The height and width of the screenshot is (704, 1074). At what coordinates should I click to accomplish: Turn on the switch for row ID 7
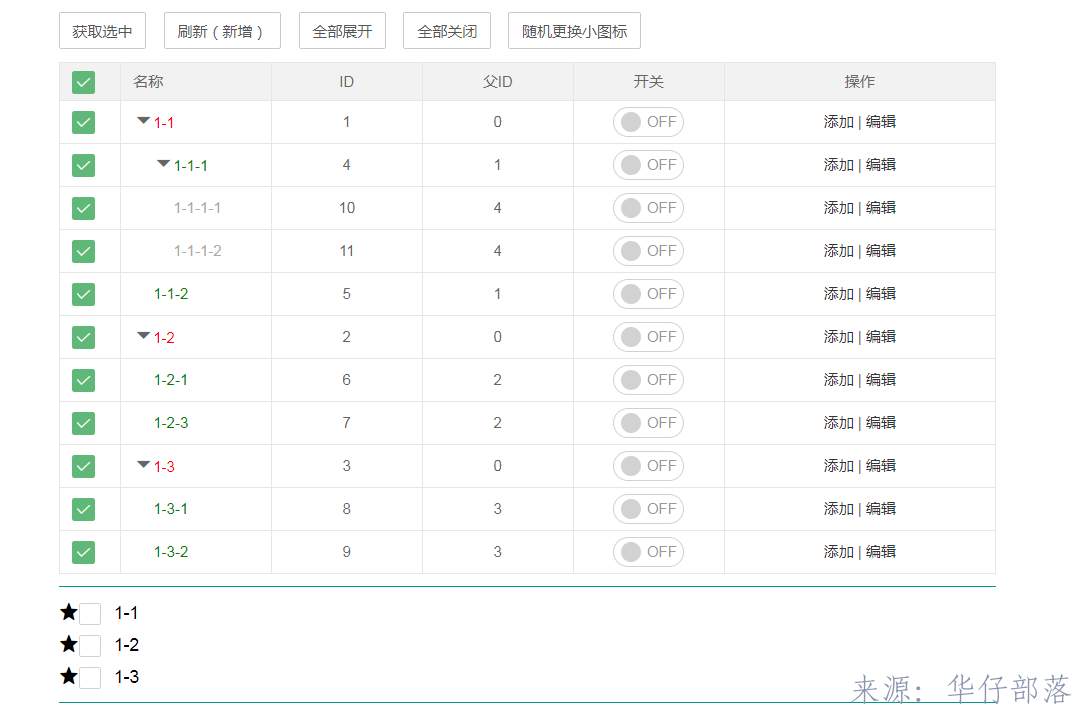[648, 423]
